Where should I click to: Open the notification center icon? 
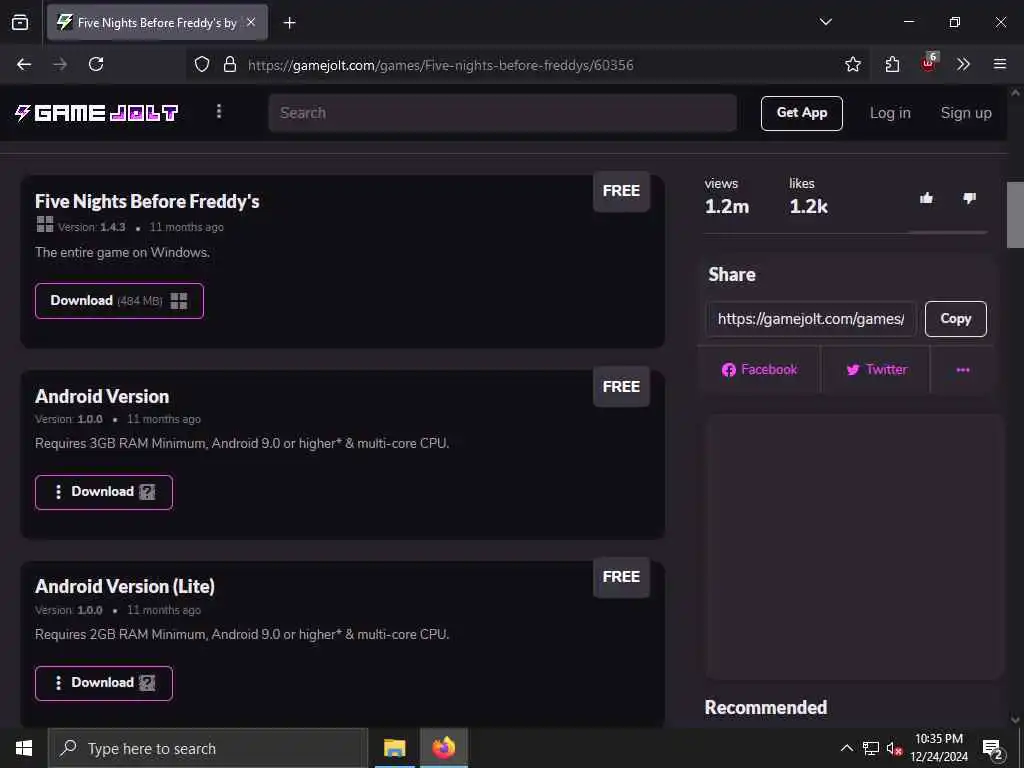[993, 749]
